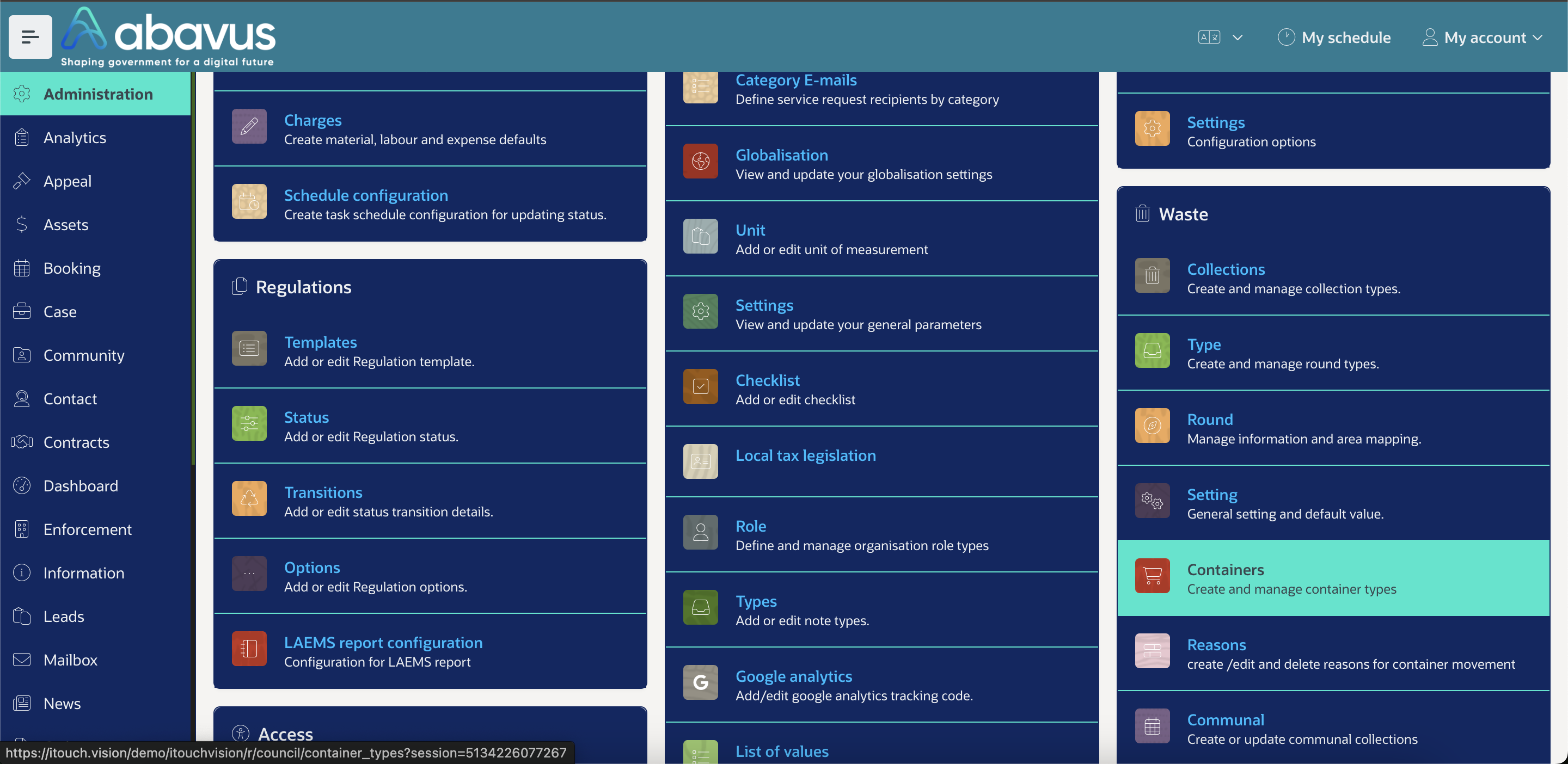The image size is (1568, 764).
Task: Click the Google analytics G icon
Action: tap(700, 682)
